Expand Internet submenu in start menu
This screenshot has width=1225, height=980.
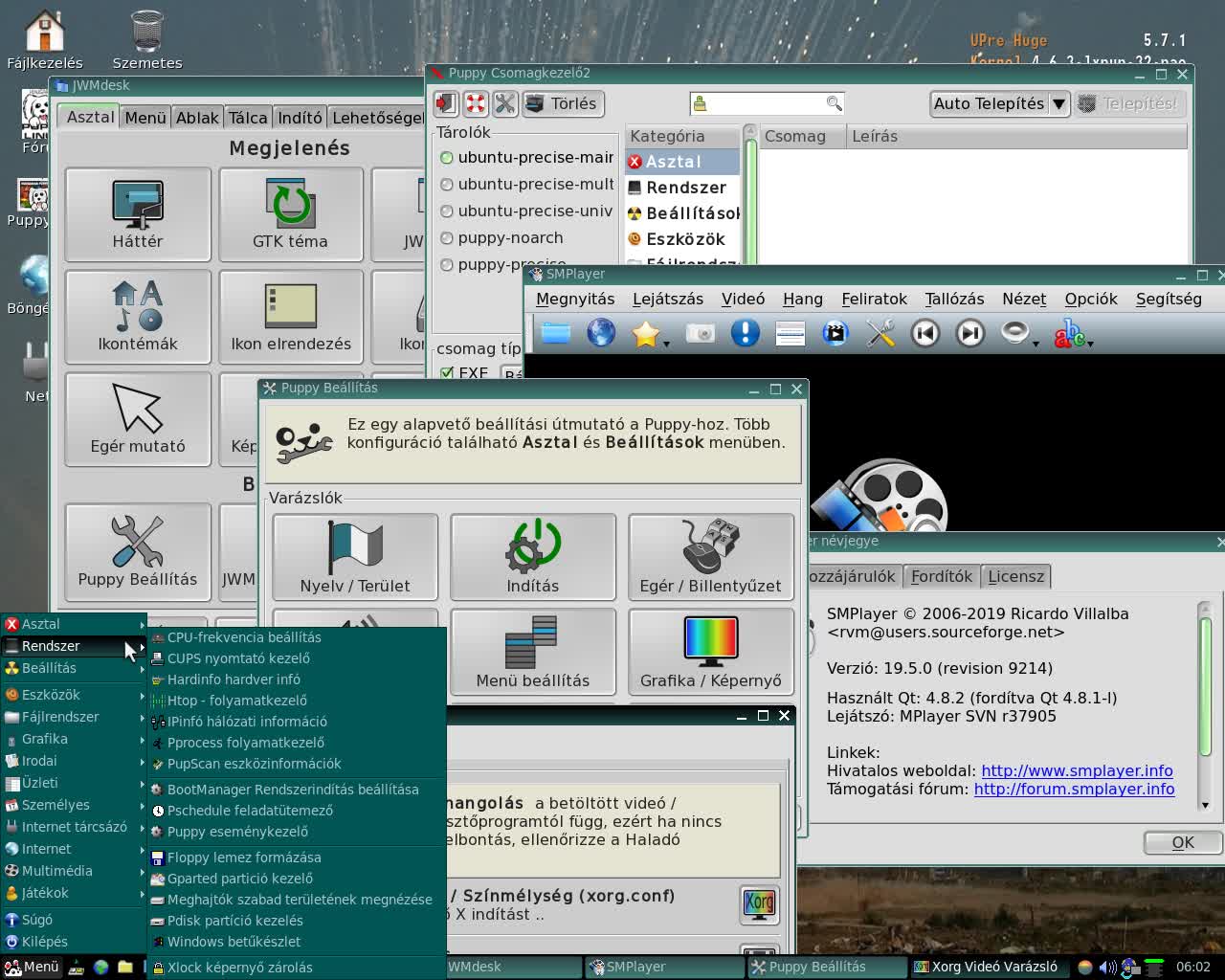[x=73, y=849]
